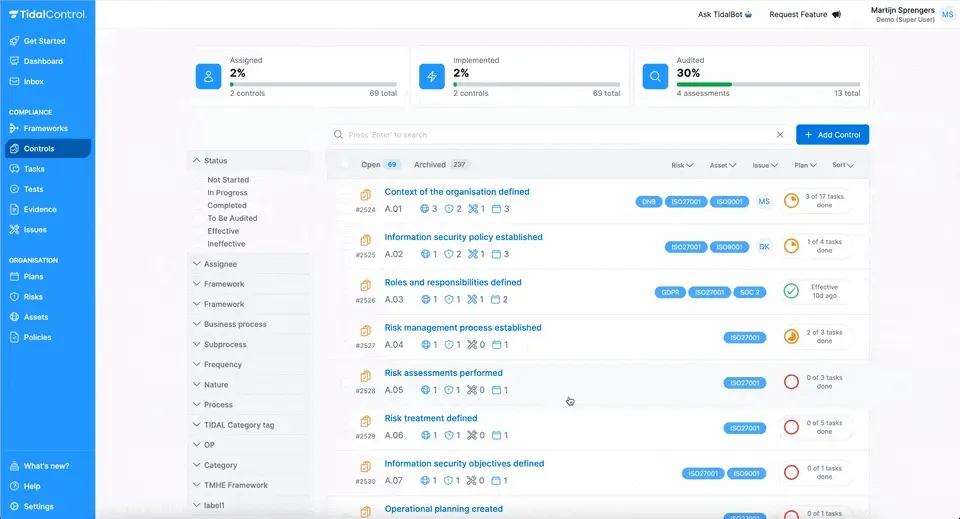Image resolution: width=960 pixels, height=519 pixels.
Task: Clear the search with the X icon
Action: pos(780,135)
